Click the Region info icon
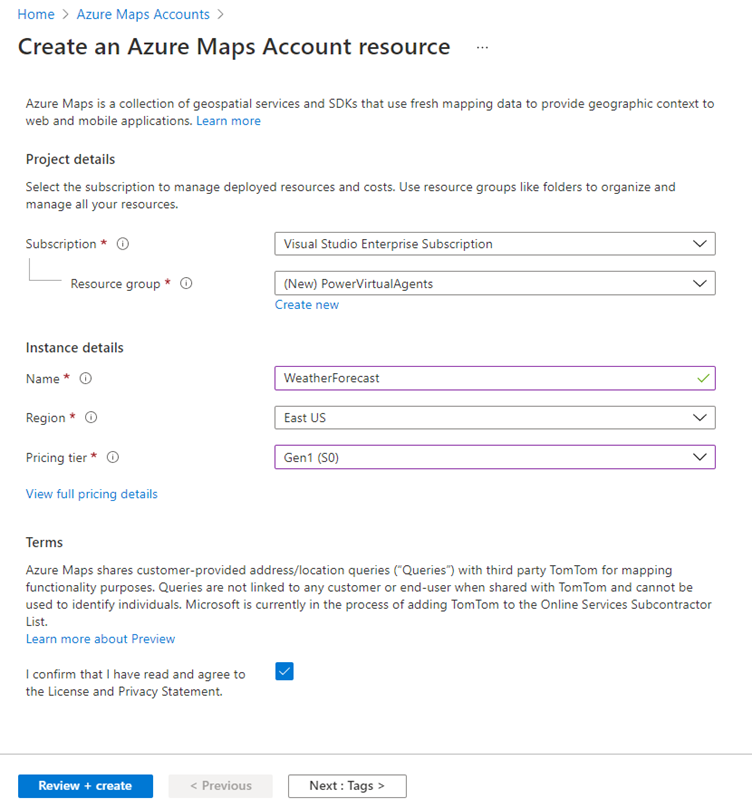 (91, 417)
